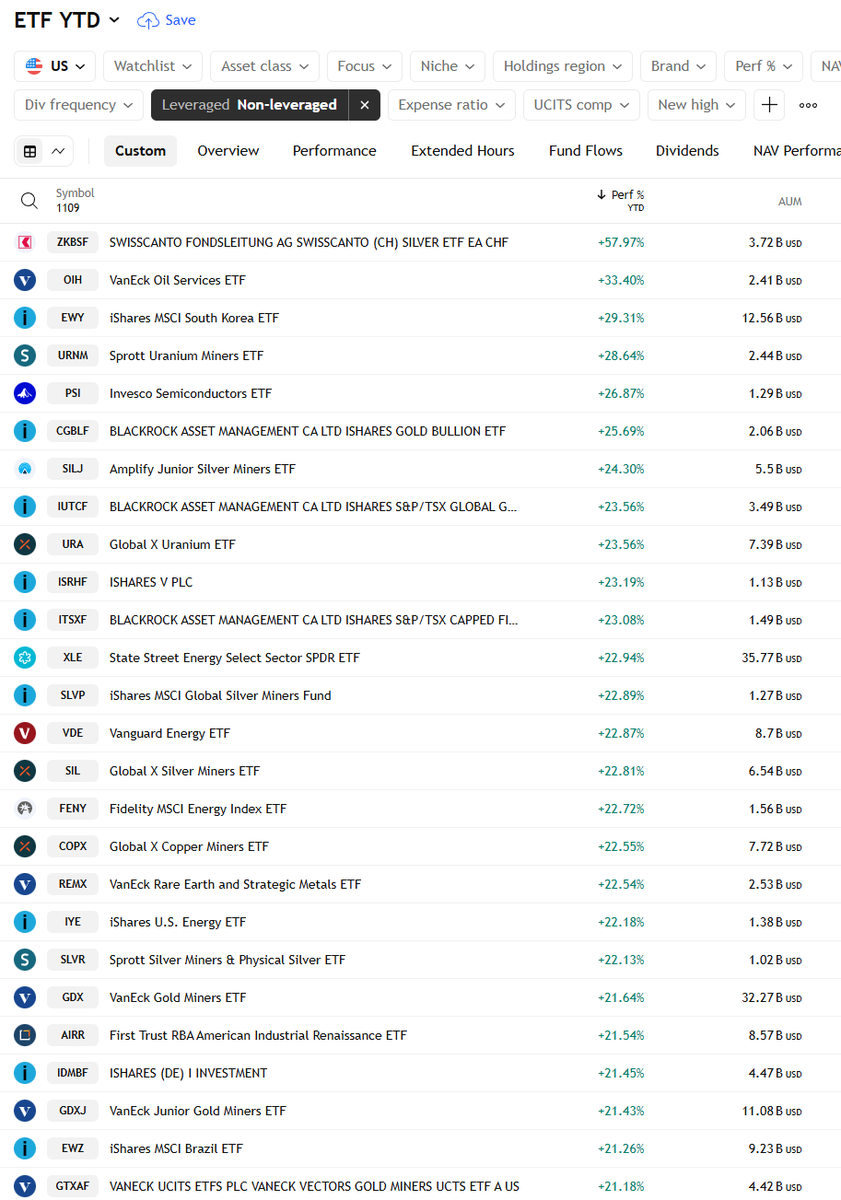Click the EWY iShares logo icon
This screenshot has width=841, height=1200.
coord(25,318)
